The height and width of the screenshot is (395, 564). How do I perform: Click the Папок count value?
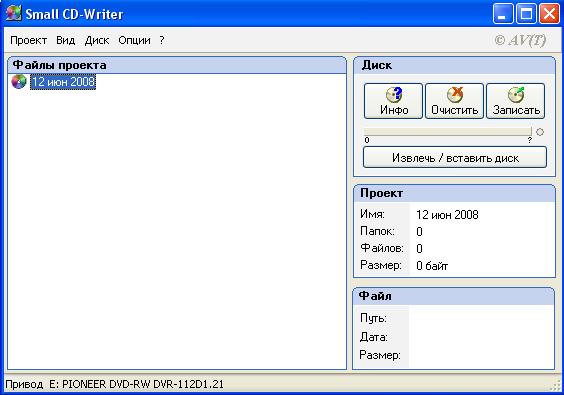pyautogui.click(x=419, y=232)
